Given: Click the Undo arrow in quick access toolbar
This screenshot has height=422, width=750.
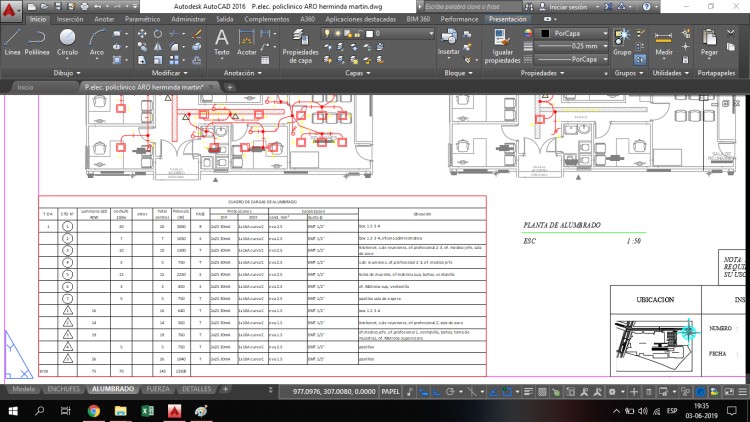Looking at the screenshot, I should (x=98, y=7).
